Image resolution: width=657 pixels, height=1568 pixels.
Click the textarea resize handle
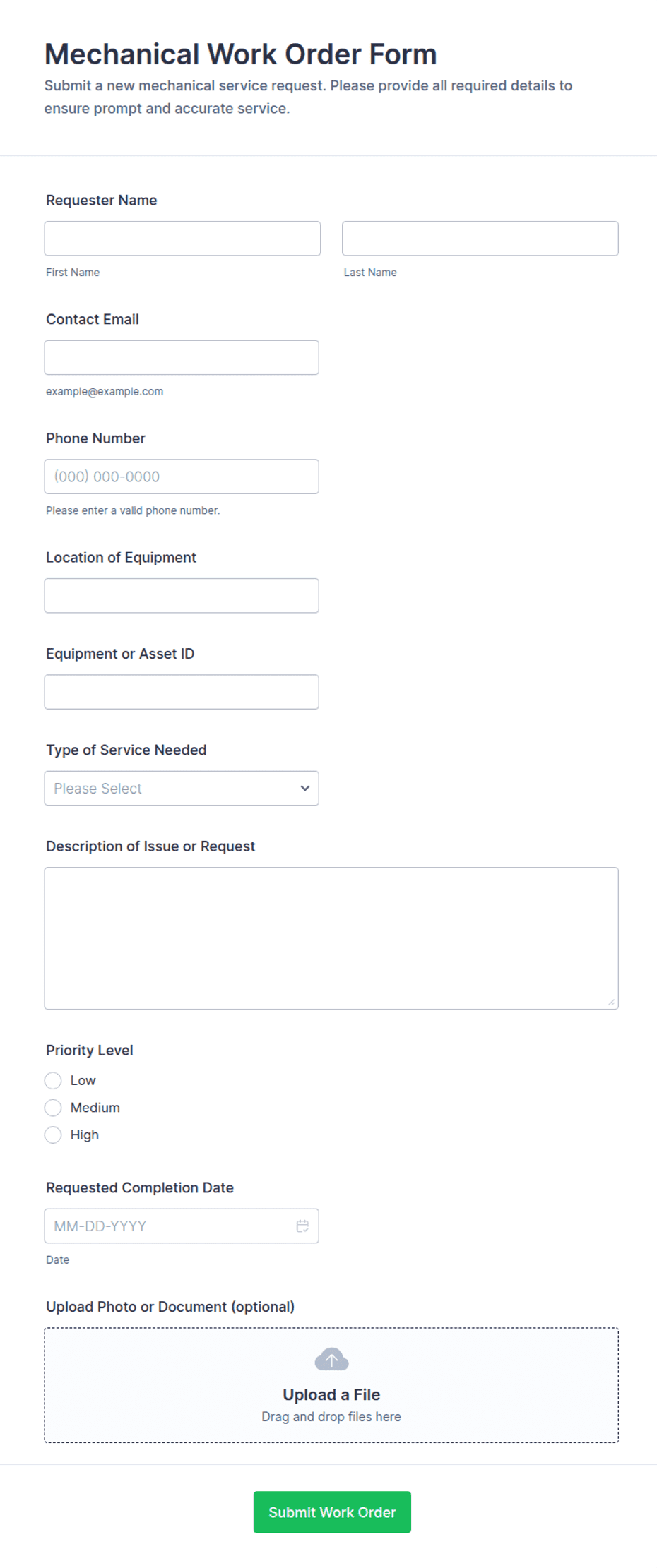pyautogui.click(x=611, y=1002)
